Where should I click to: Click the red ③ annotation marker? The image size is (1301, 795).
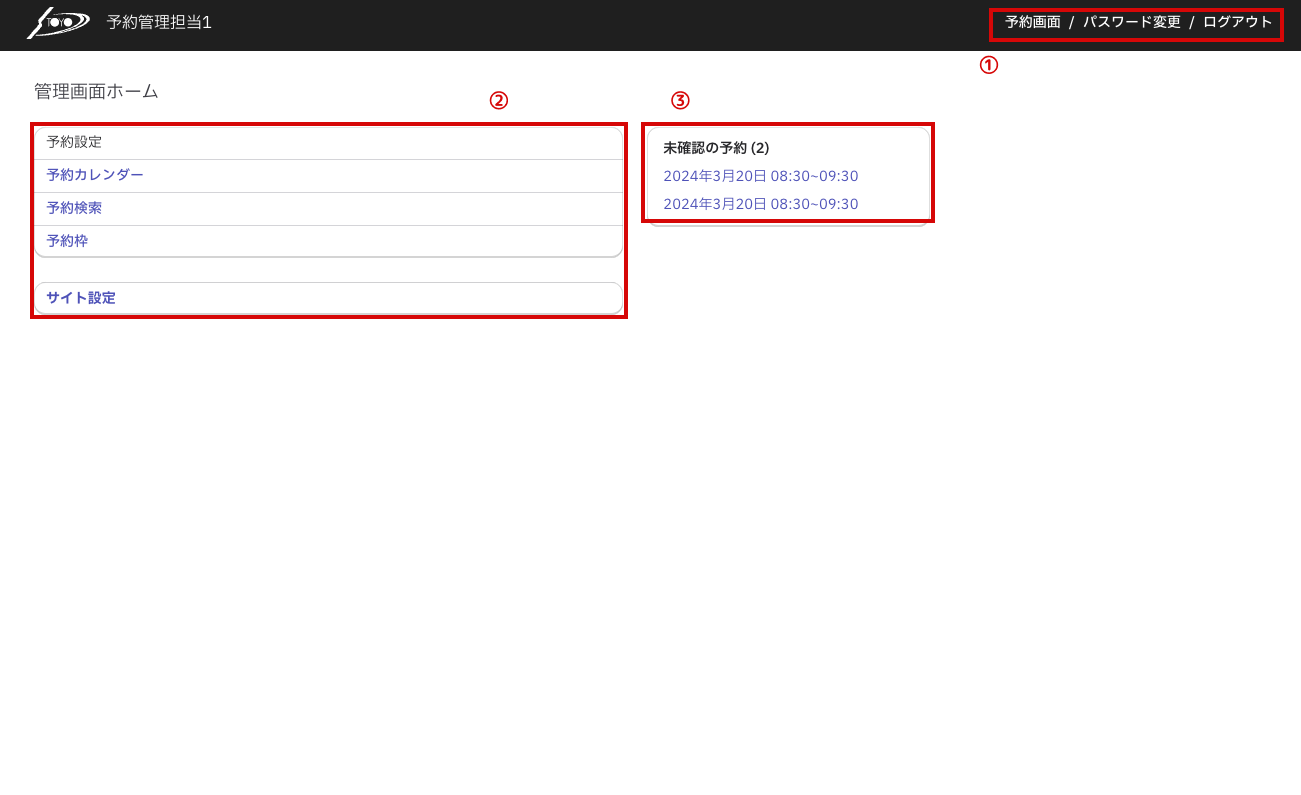click(x=680, y=100)
